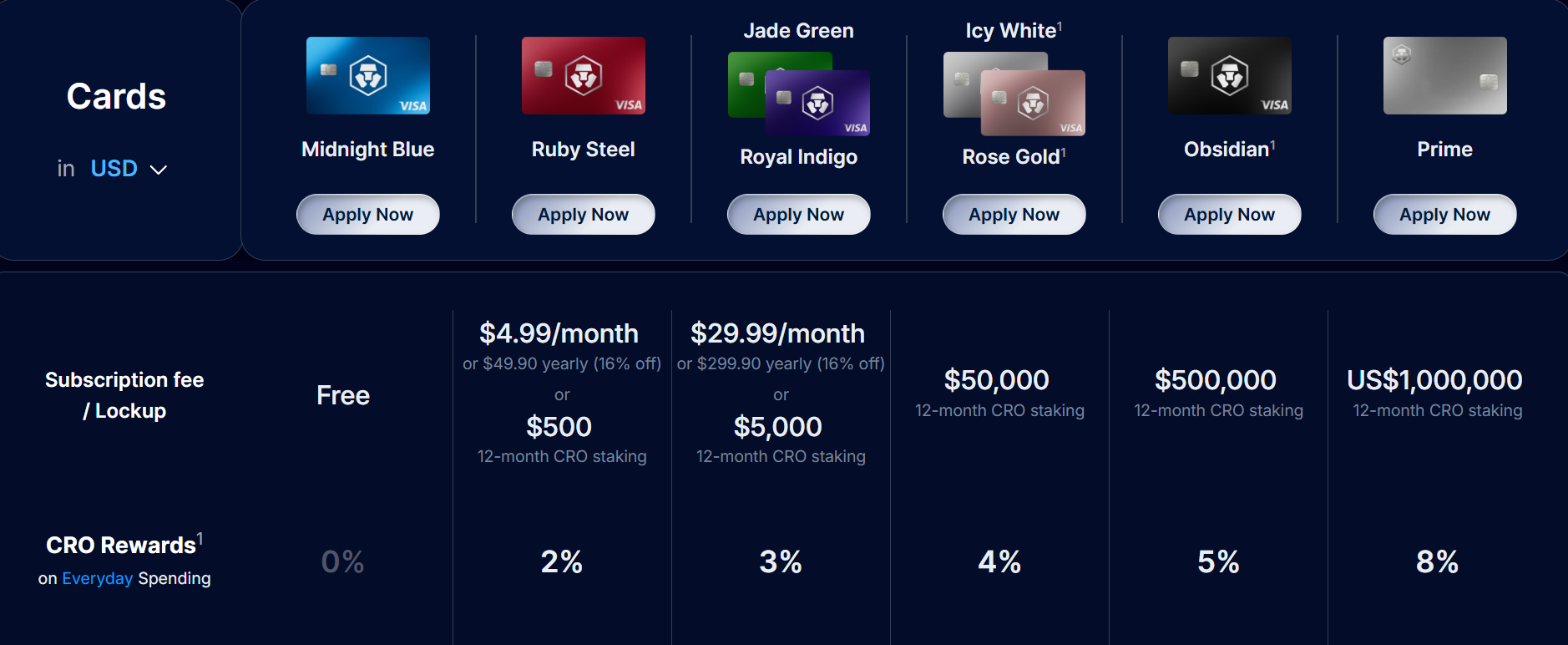Click the Rose Gold card image

point(1034,104)
